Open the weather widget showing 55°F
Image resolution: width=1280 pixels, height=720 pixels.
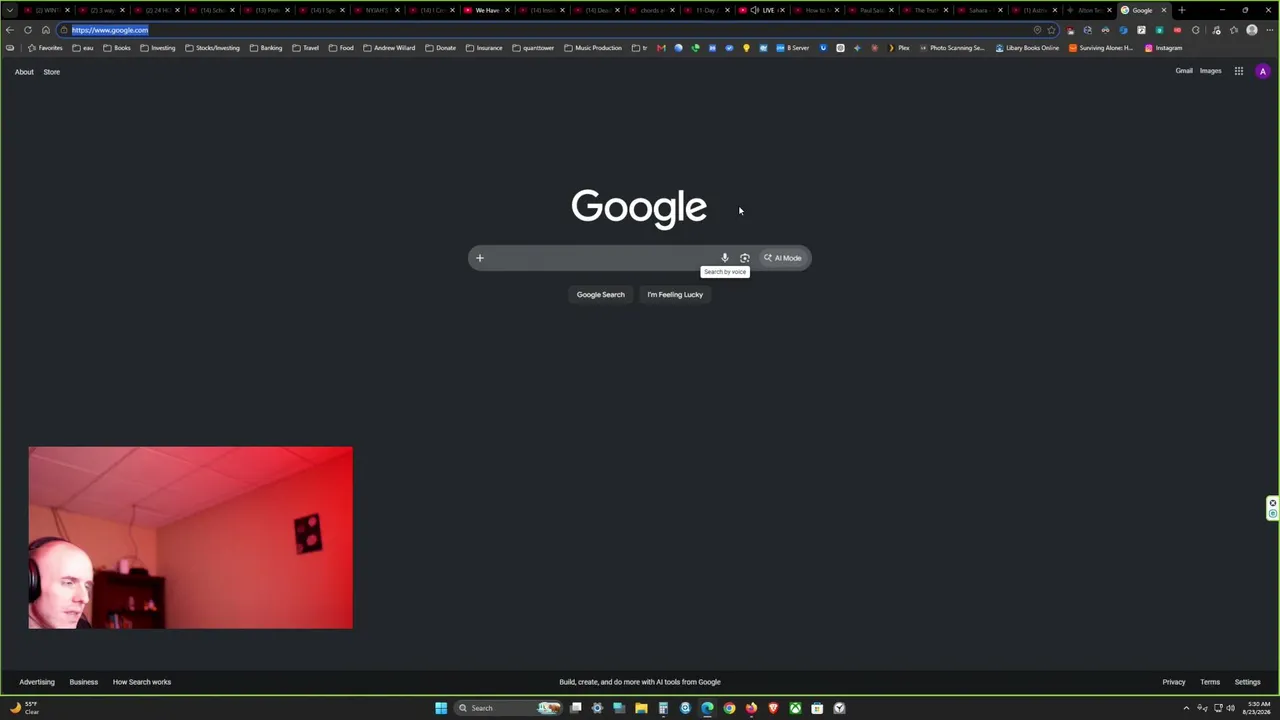24,708
